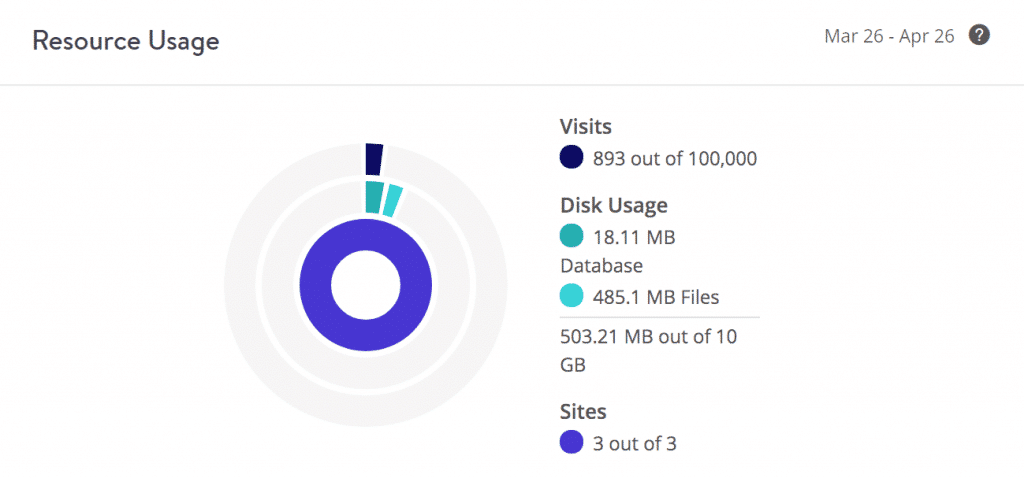Click the purple Sites legend dot
The image size is (1024, 478).
[571, 442]
